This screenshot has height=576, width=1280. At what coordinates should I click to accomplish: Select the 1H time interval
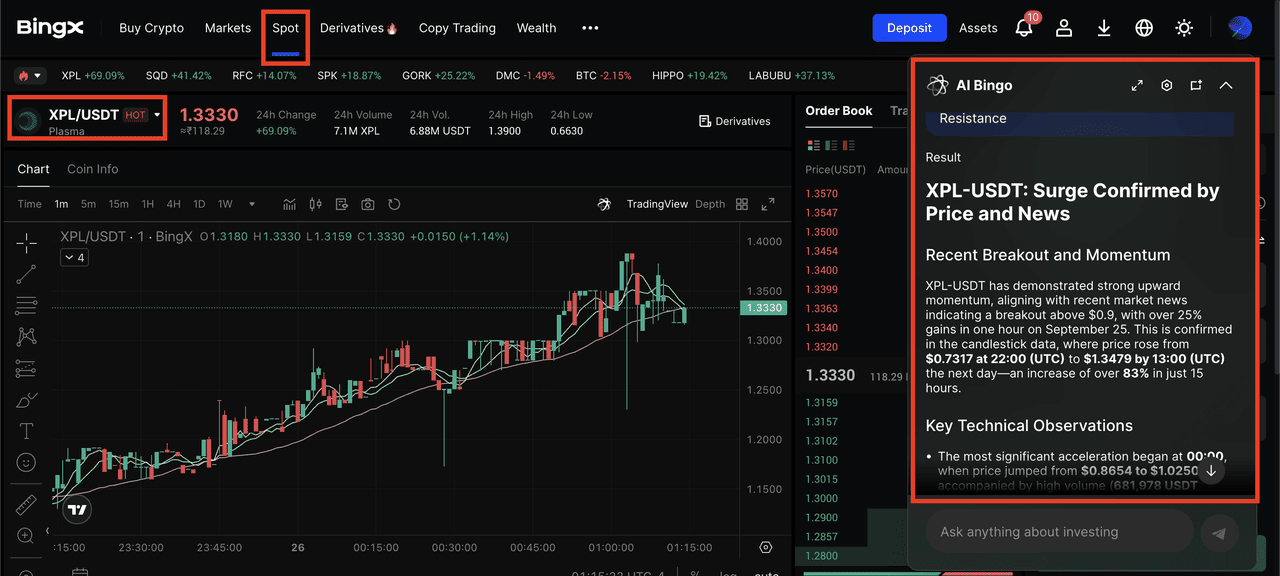point(148,204)
